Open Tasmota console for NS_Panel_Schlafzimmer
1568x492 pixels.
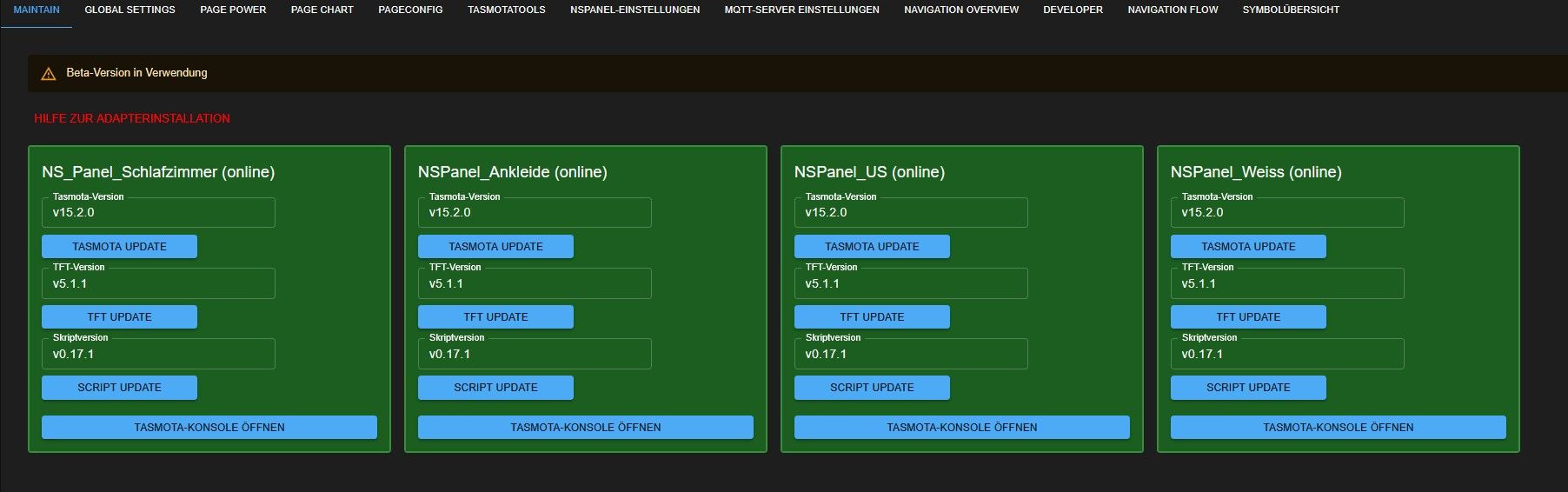tap(209, 427)
